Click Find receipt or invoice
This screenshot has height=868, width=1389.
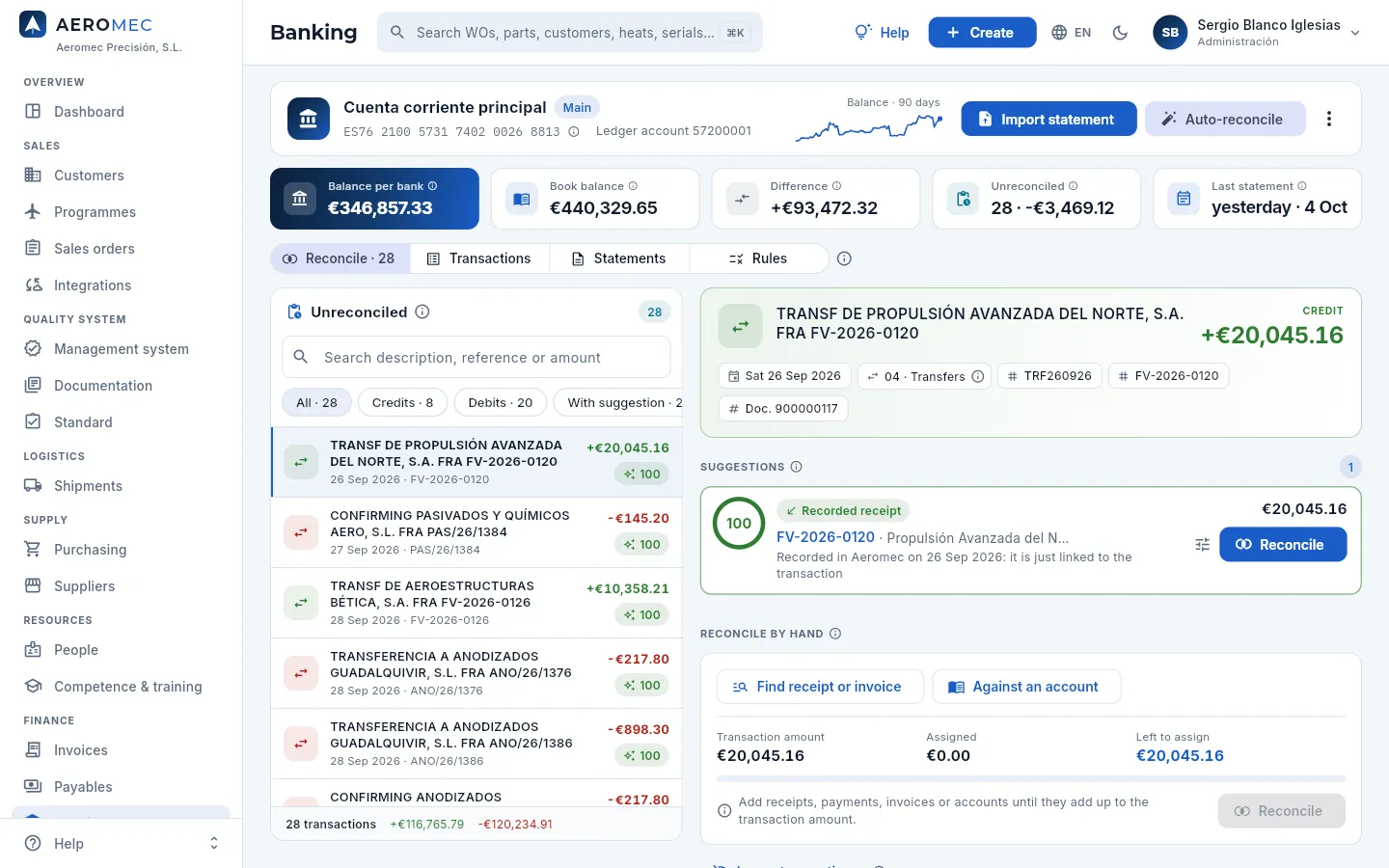[x=820, y=687]
